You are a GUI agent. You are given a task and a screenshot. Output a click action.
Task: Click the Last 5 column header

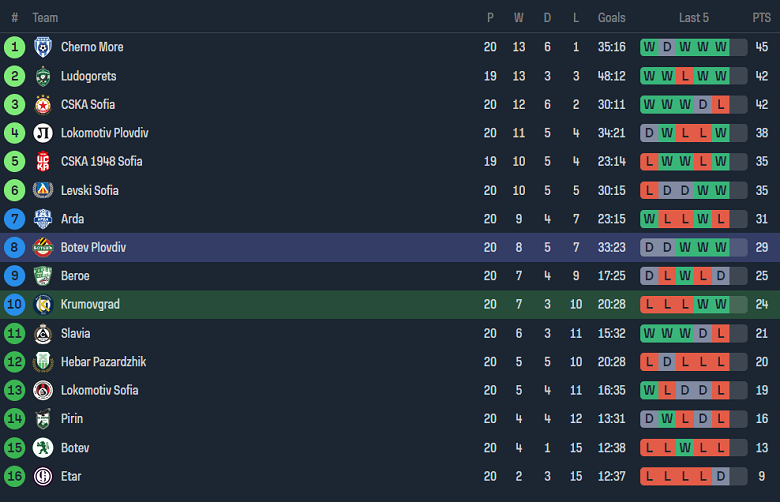pyautogui.click(x=694, y=18)
